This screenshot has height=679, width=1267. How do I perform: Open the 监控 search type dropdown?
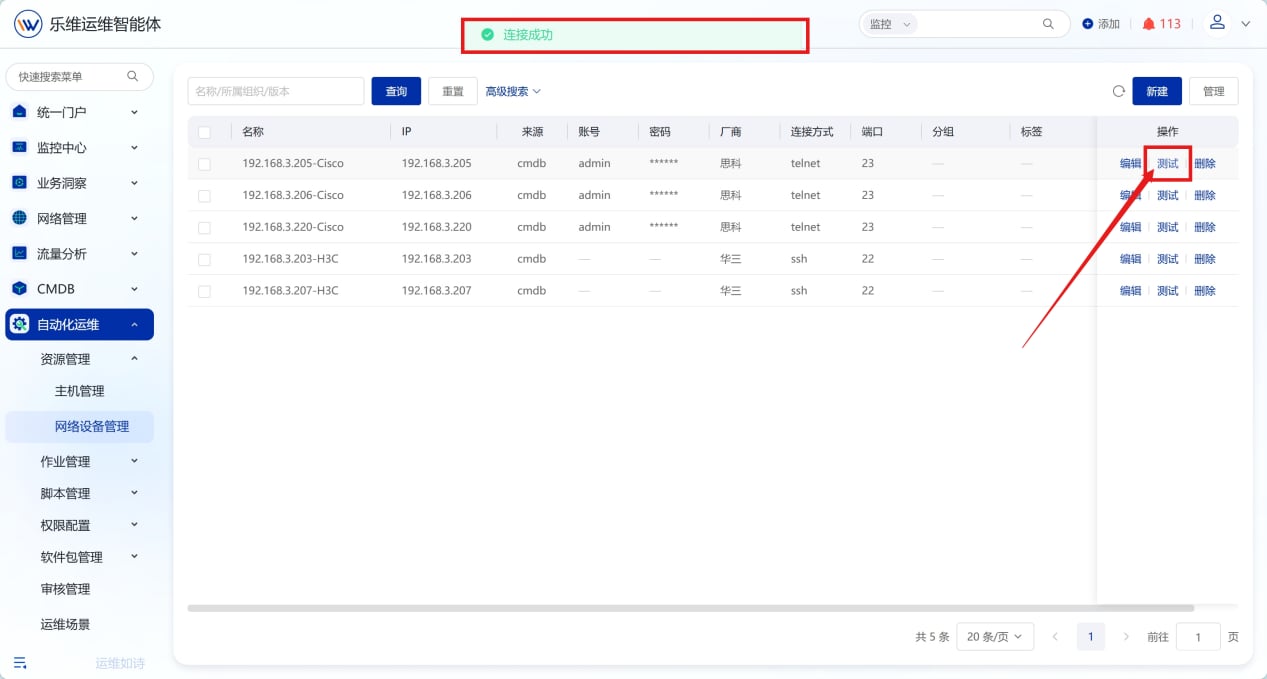click(889, 24)
